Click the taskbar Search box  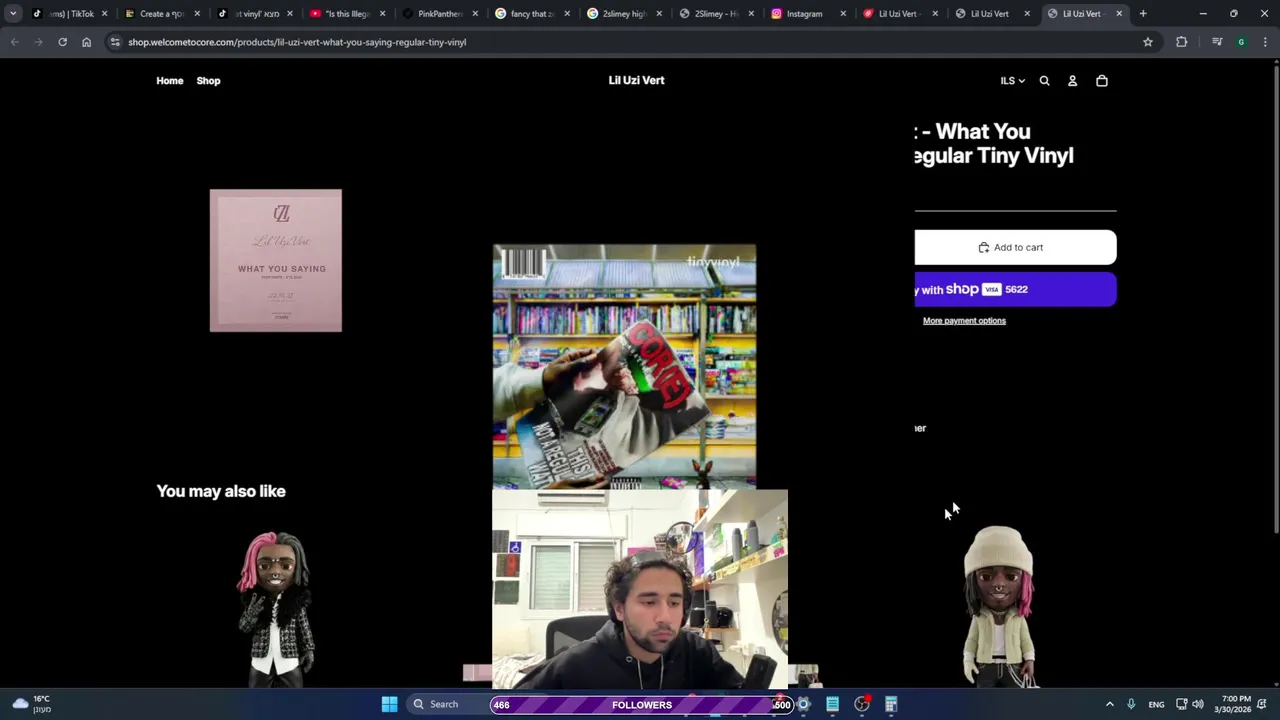point(446,704)
